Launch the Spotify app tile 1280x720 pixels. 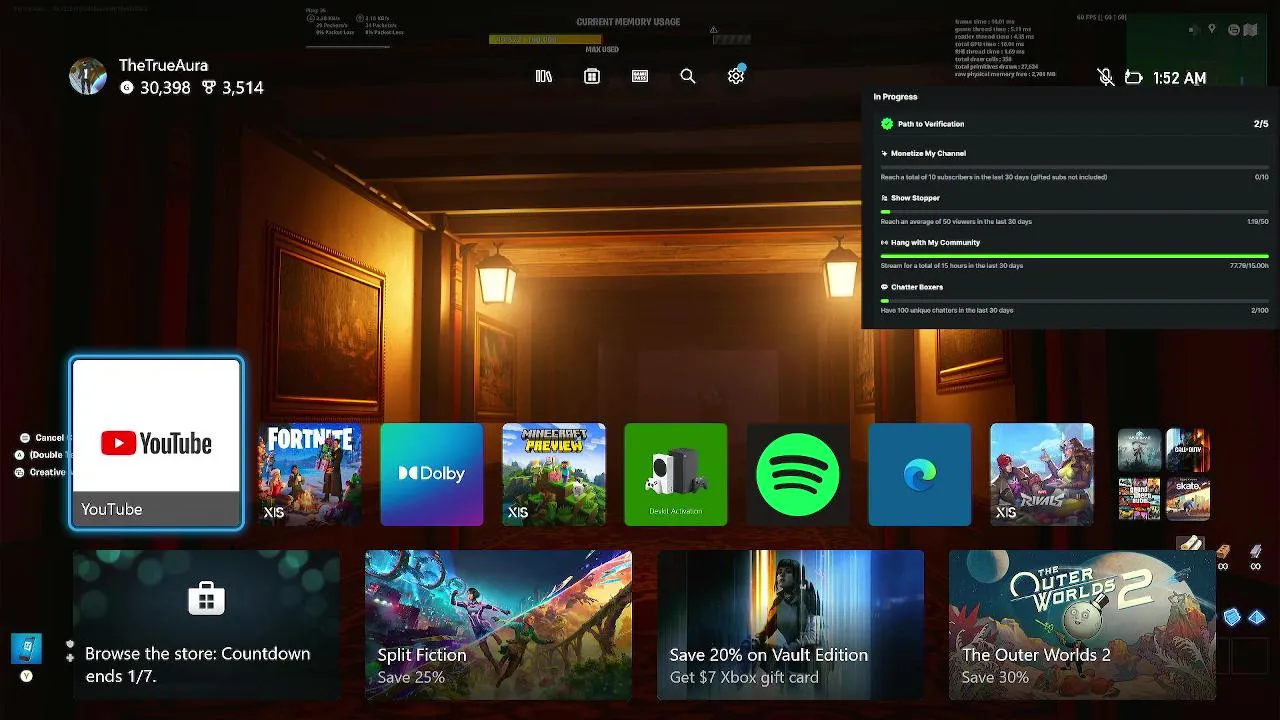[798, 474]
